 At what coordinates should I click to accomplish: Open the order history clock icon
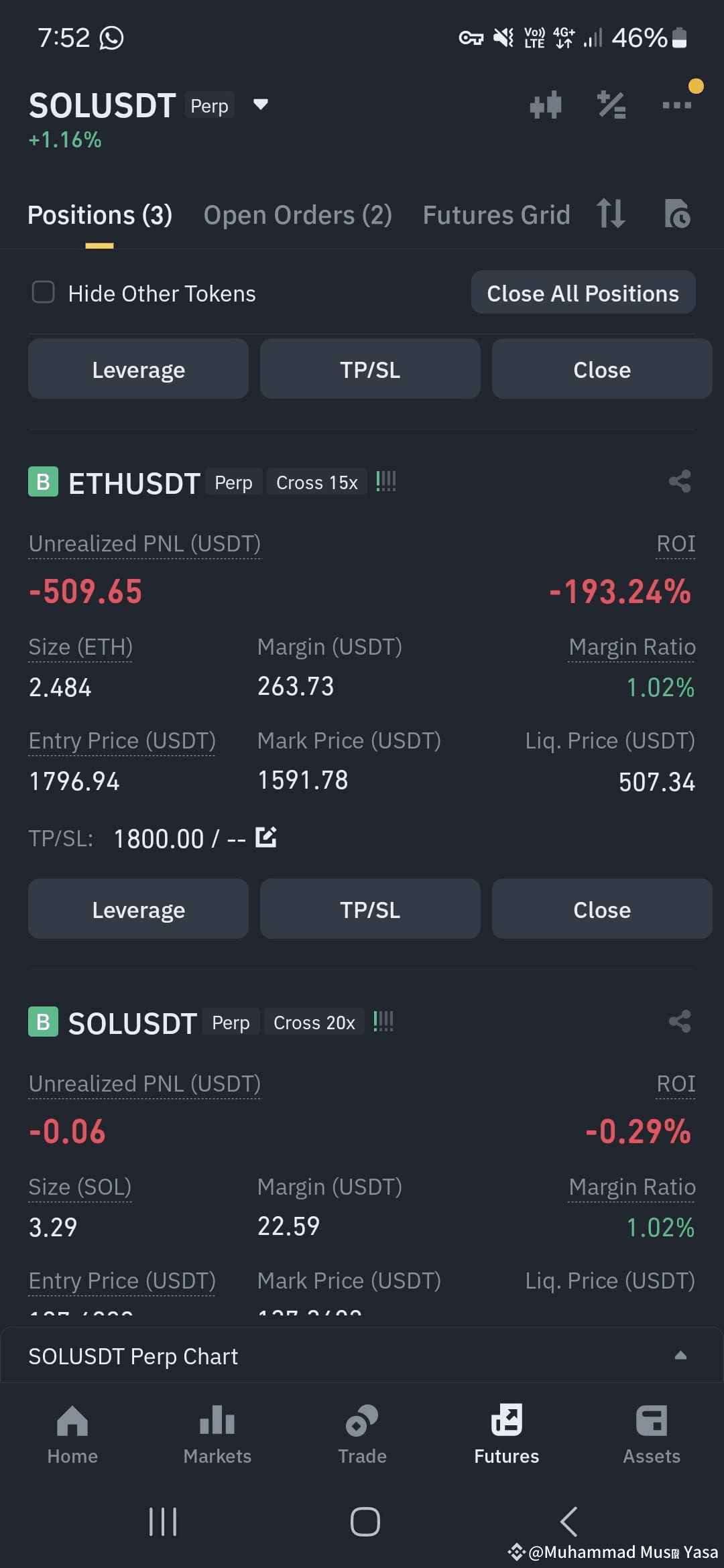point(677,214)
